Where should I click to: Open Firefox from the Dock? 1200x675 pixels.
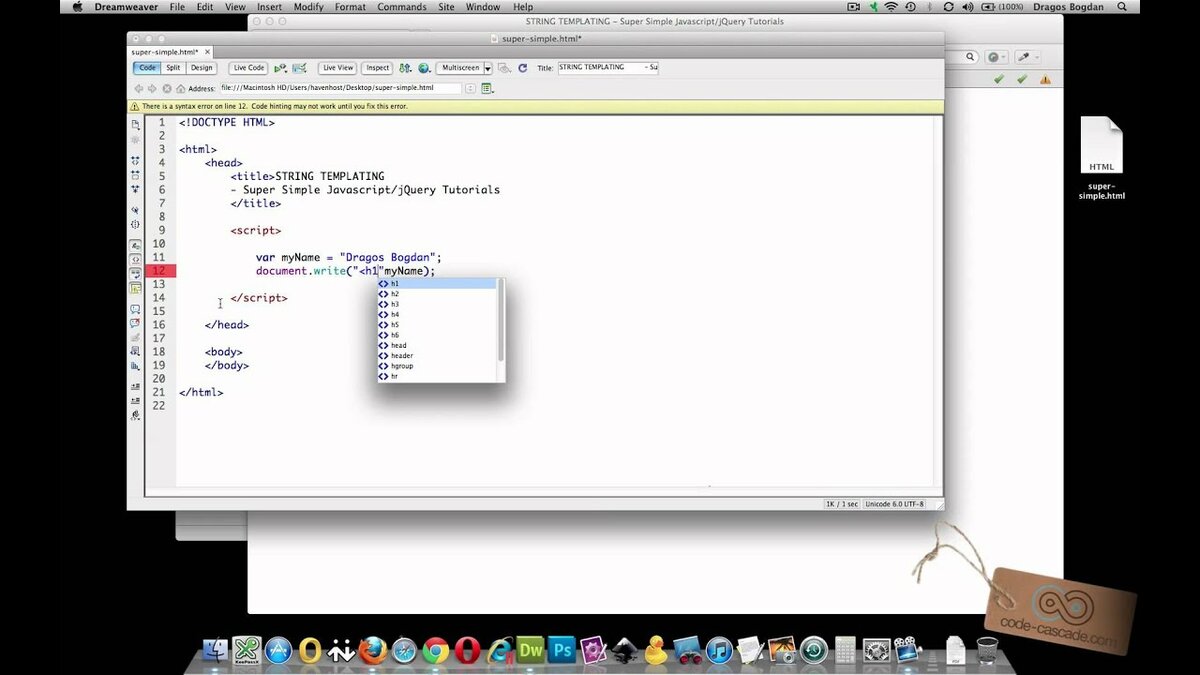click(x=373, y=650)
